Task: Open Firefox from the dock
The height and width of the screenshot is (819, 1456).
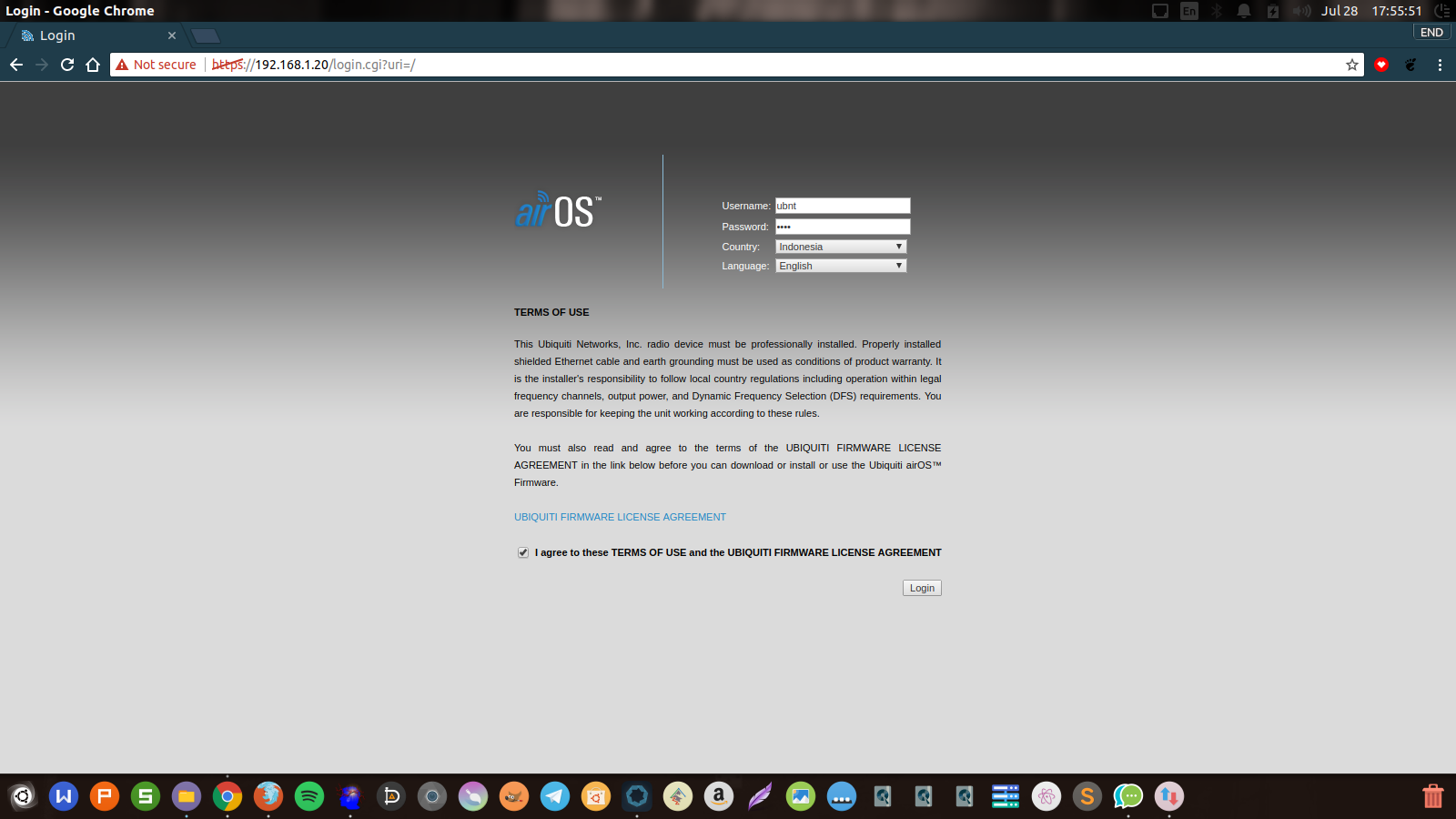Action: pyautogui.click(x=268, y=796)
